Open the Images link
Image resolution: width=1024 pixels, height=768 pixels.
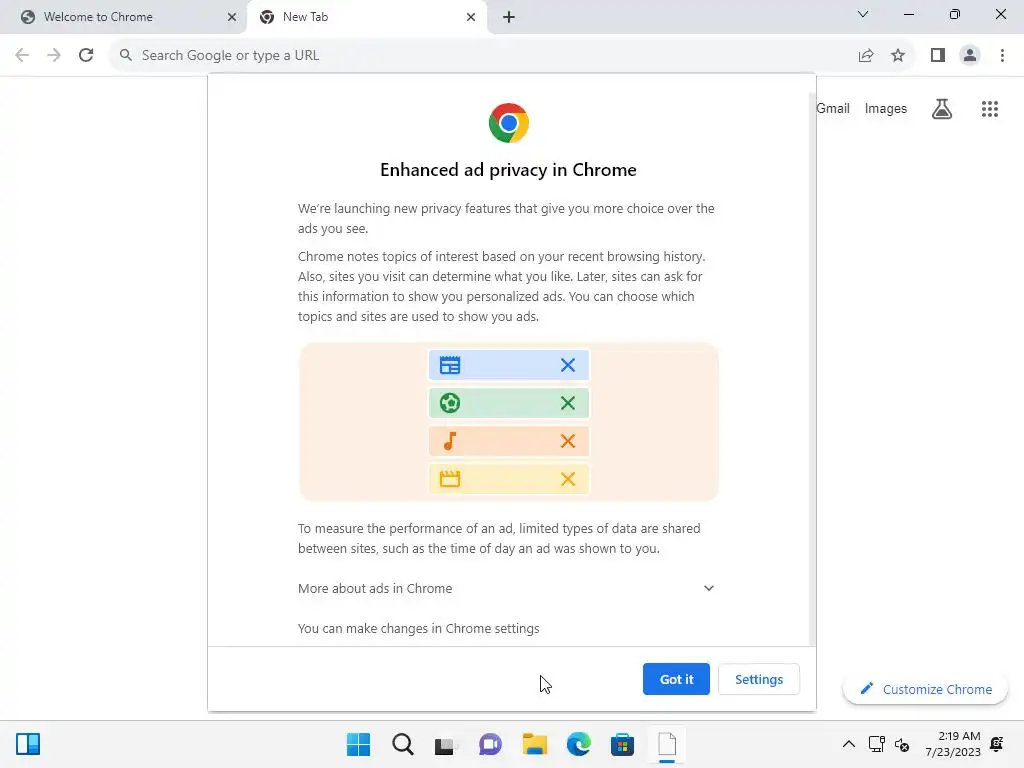tap(886, 108)
